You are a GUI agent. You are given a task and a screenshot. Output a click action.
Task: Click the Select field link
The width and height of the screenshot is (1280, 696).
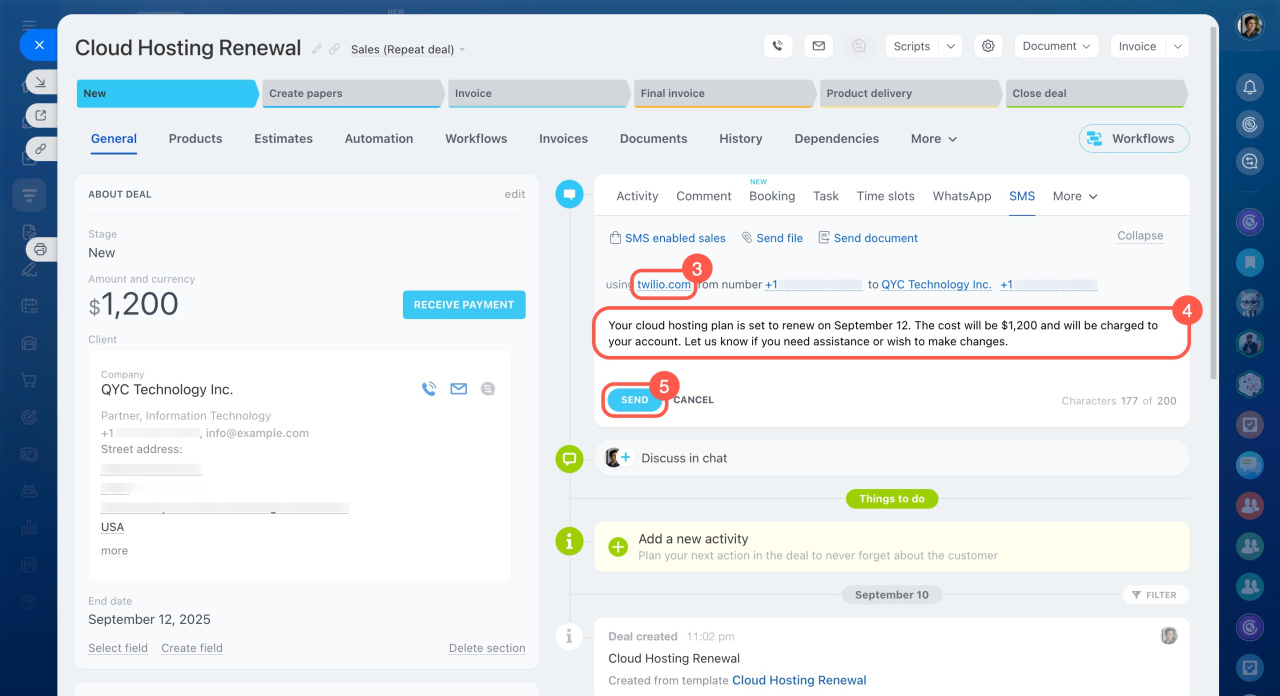[x=118, y=648]
